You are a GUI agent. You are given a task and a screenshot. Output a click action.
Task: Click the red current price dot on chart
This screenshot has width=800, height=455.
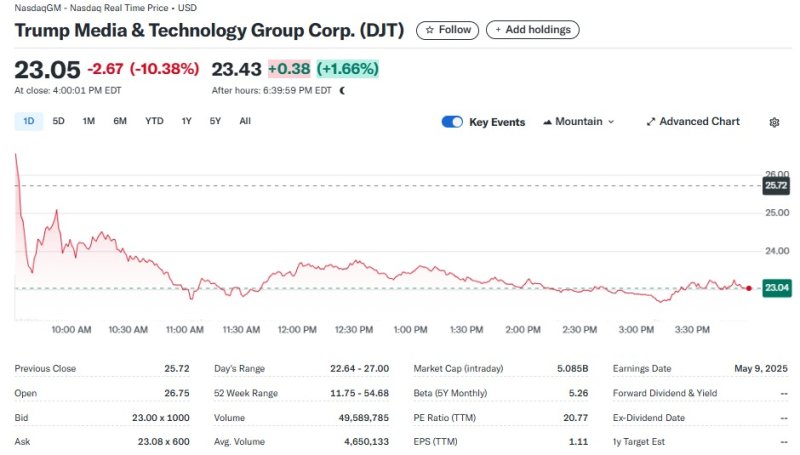tap(748, 289)
